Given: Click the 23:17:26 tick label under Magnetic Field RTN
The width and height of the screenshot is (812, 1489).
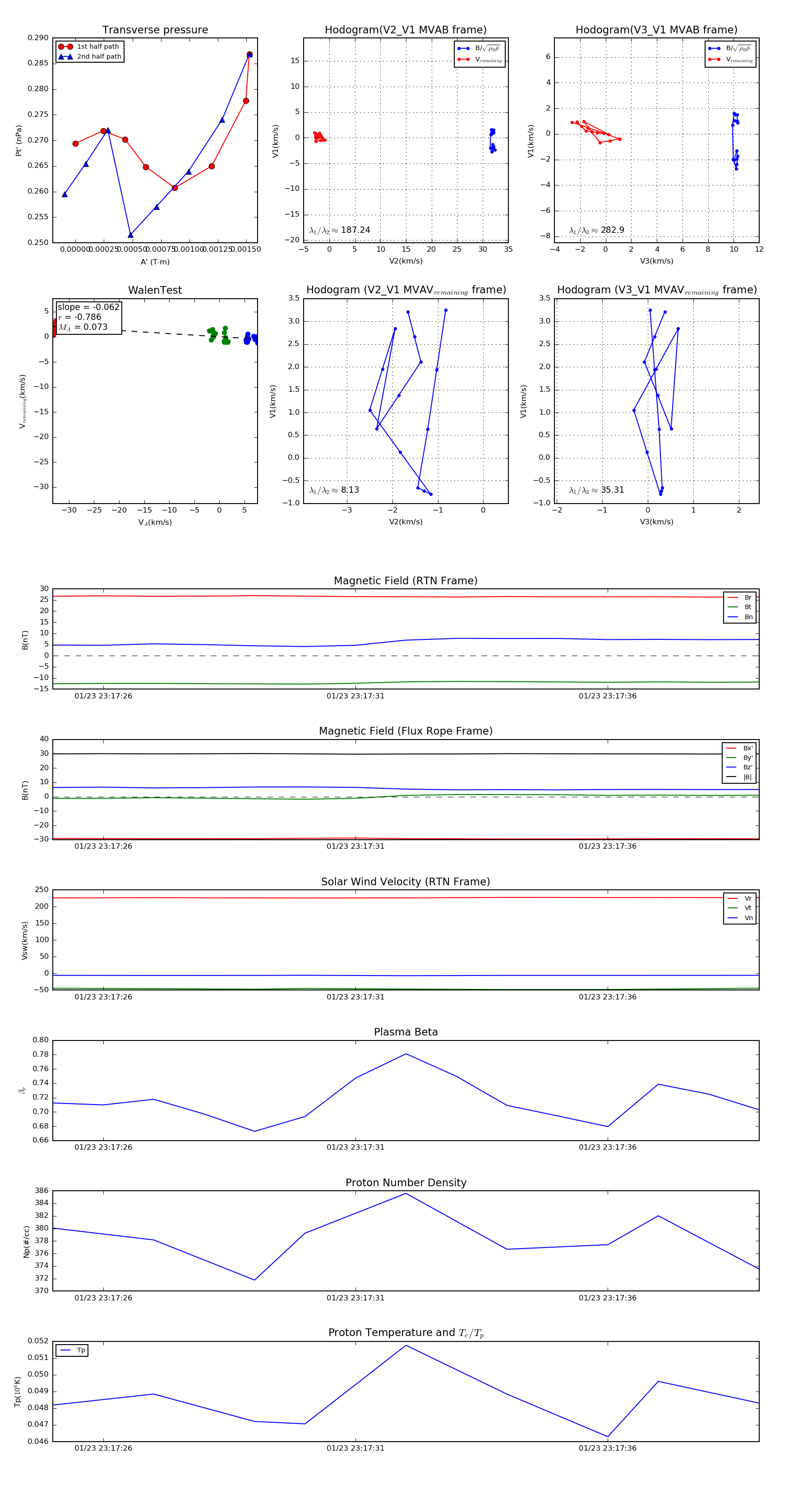Looking at the screenshot, I should tap(103, 696).
